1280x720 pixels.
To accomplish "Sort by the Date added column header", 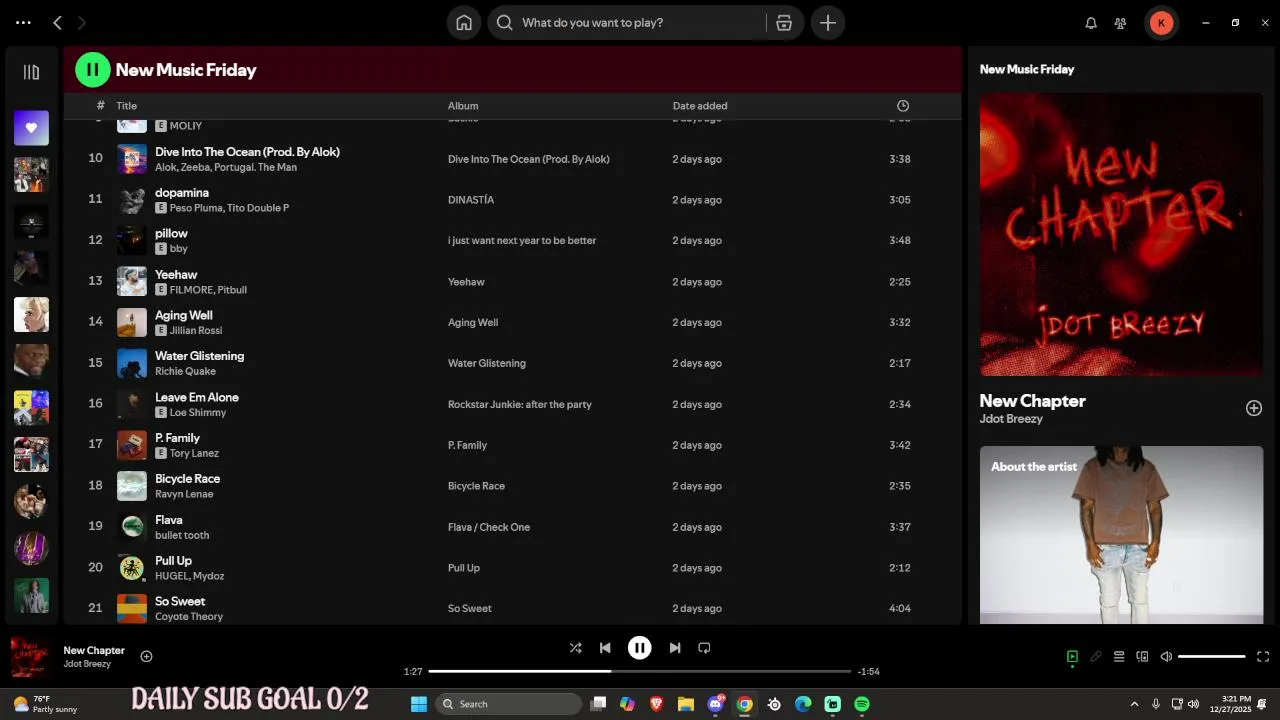I will point(700,106).
